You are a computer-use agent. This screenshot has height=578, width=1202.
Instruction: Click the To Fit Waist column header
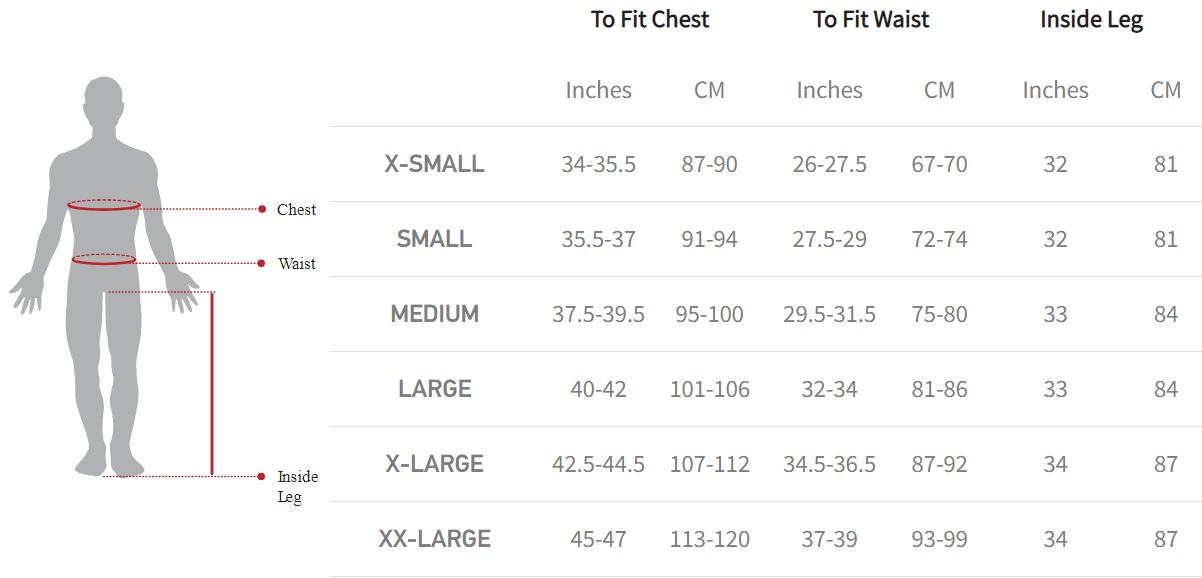point(871,20)
